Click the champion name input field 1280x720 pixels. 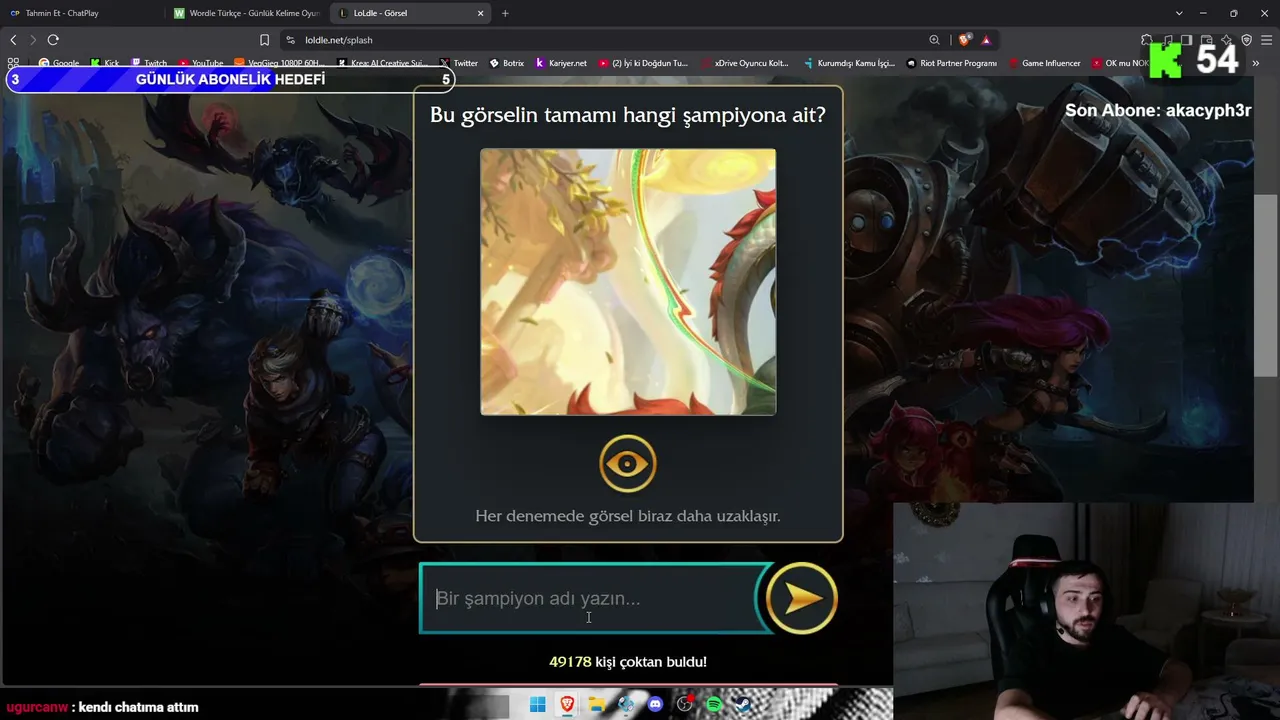[x=592, y=598]
